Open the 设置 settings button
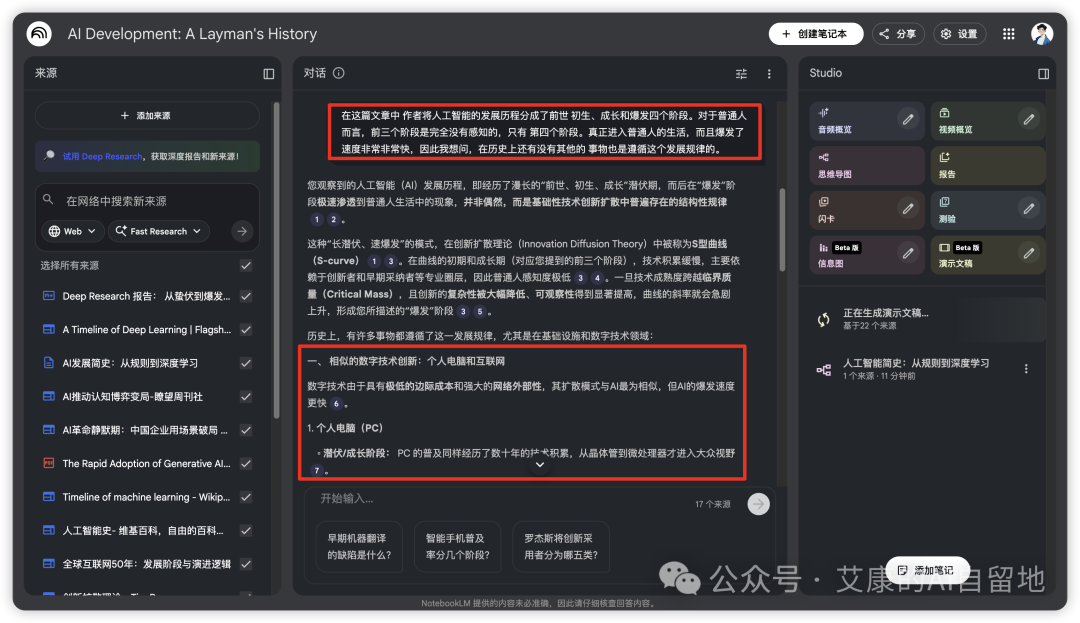 [x=959, y=34]
